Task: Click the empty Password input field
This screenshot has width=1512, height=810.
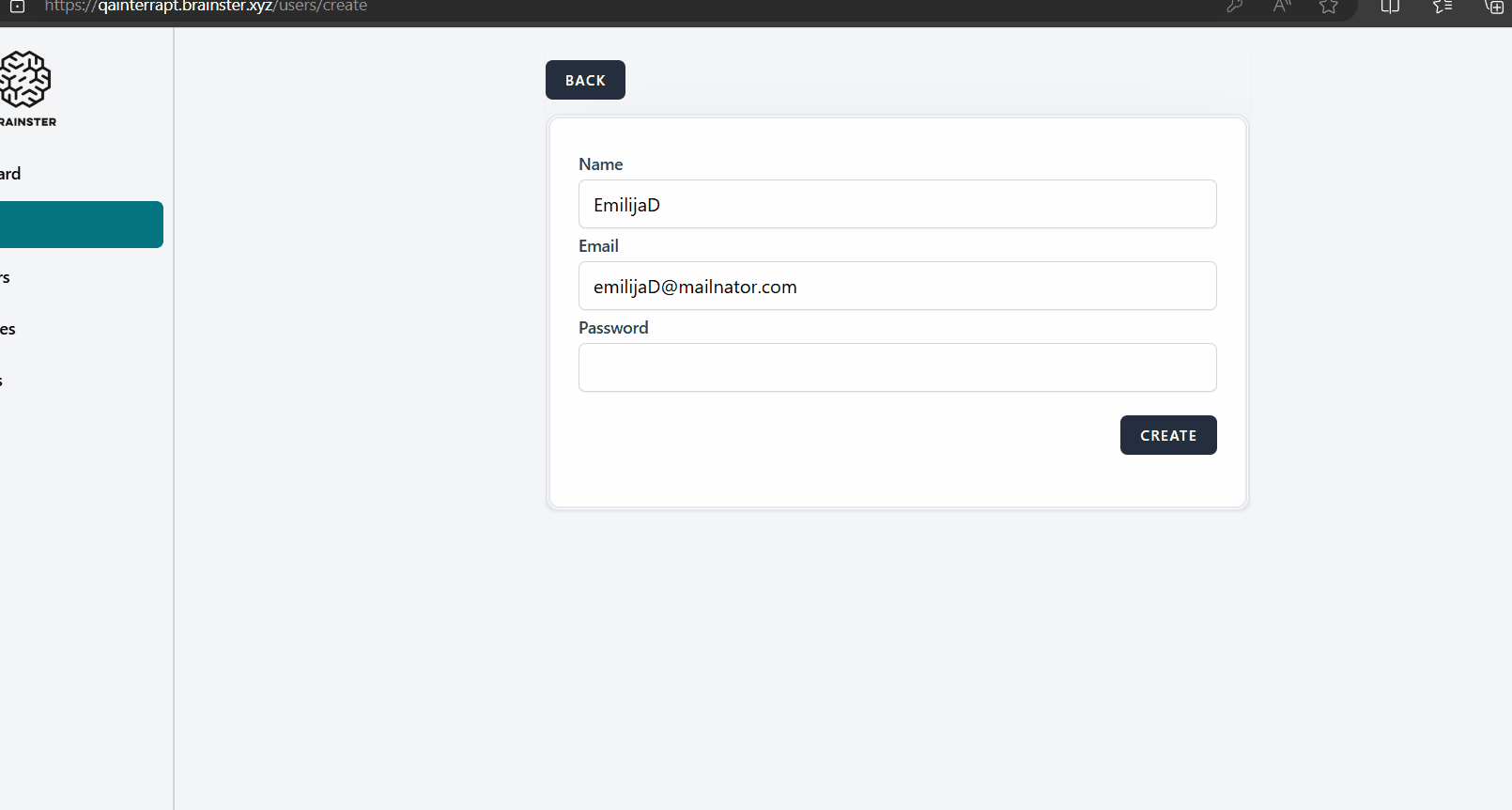Action: pyautogui.click(x=897, y=367)
